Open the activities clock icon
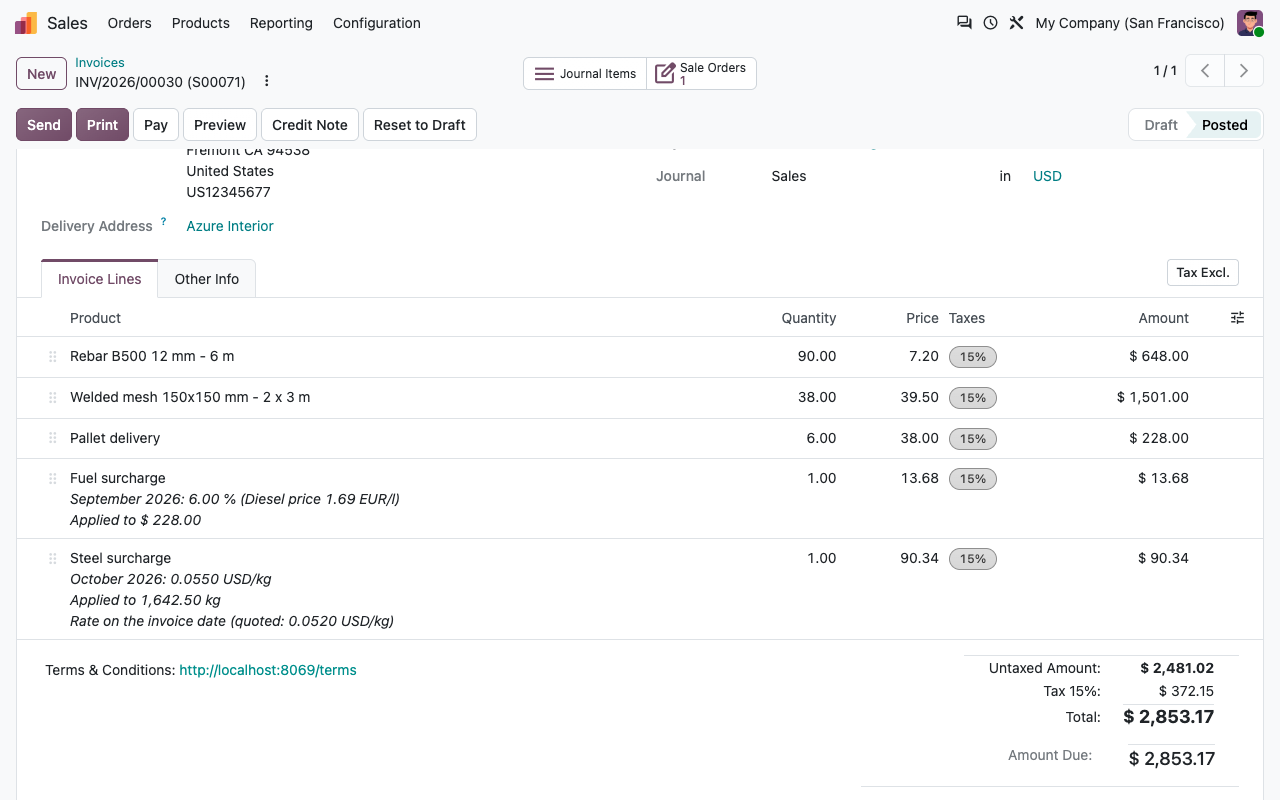Viewport: 1280px width, 800px height. coord(990,23)
